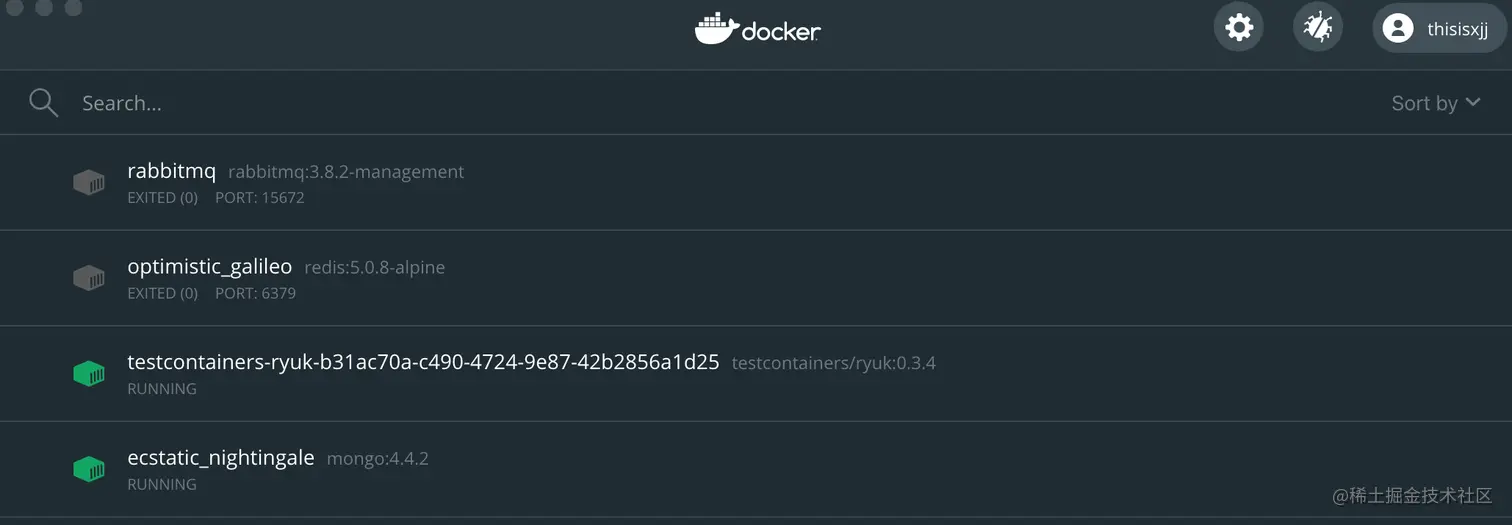
Task: Open the ecstatic_nightingale container entry
Action: tap(756, 469)
